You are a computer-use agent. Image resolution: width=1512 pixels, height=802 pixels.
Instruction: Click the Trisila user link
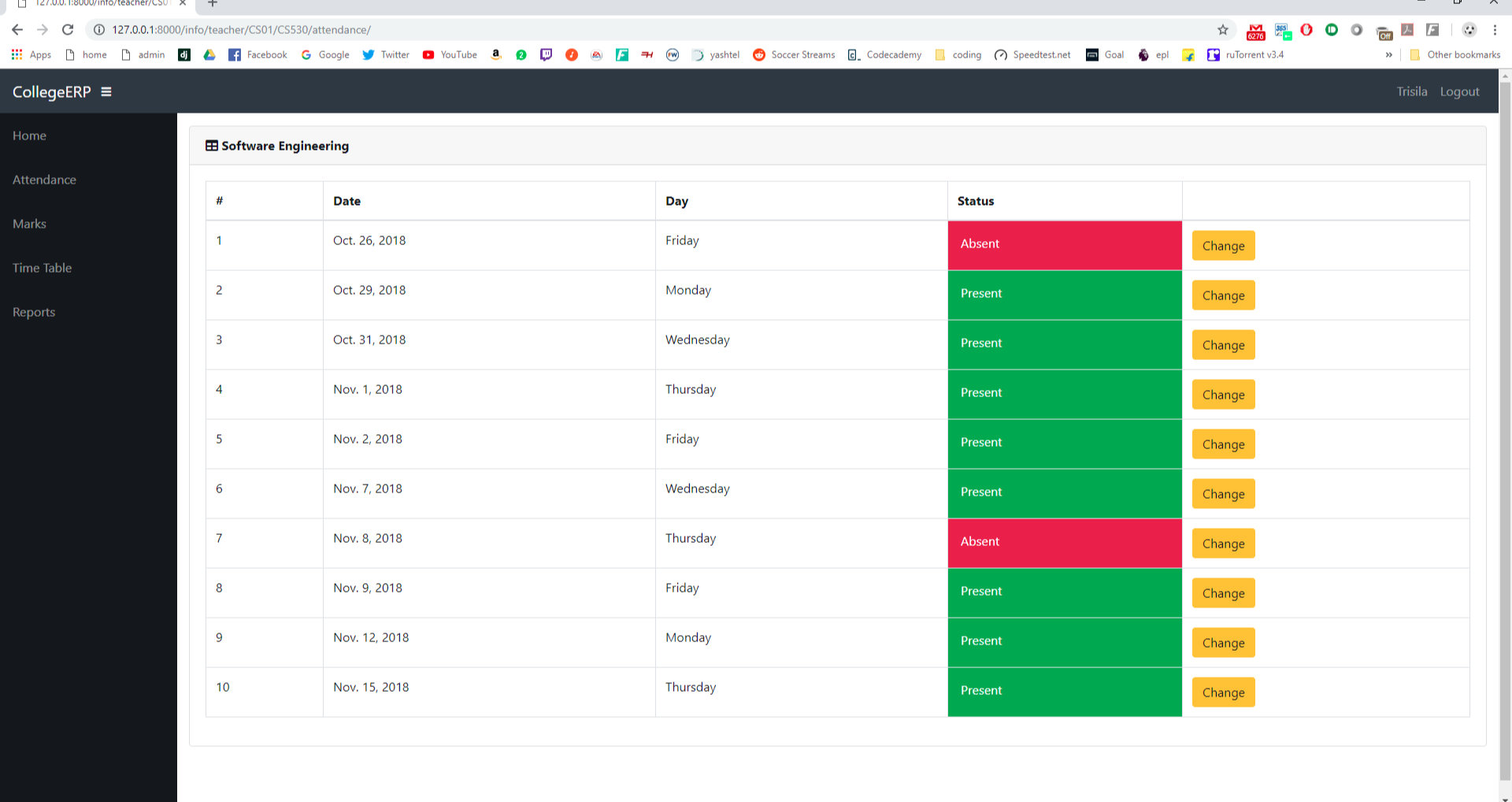click(x=1412, y=91)
